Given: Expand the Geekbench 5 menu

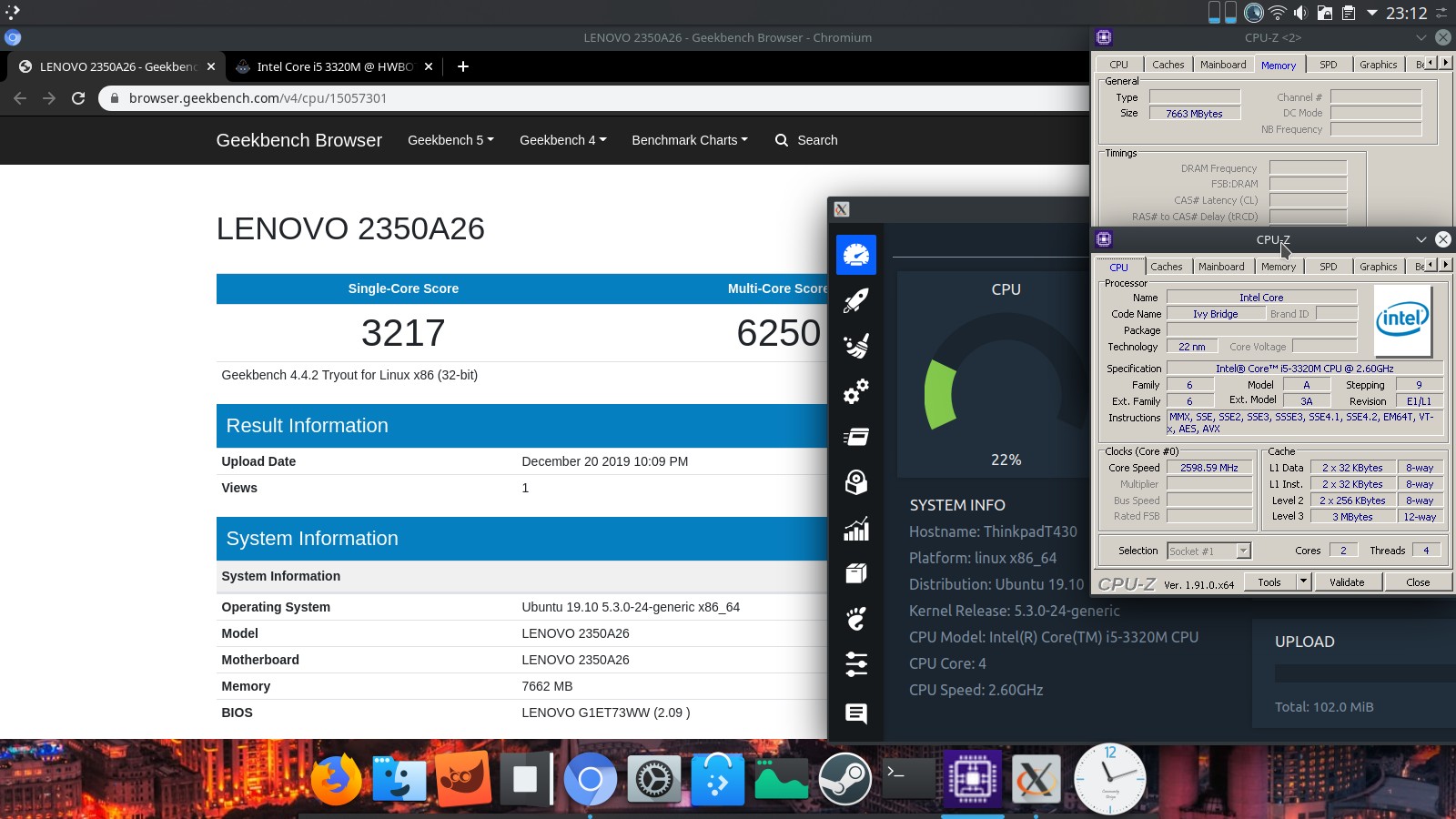Looking at the screenshot, I should tap(450, 140).
